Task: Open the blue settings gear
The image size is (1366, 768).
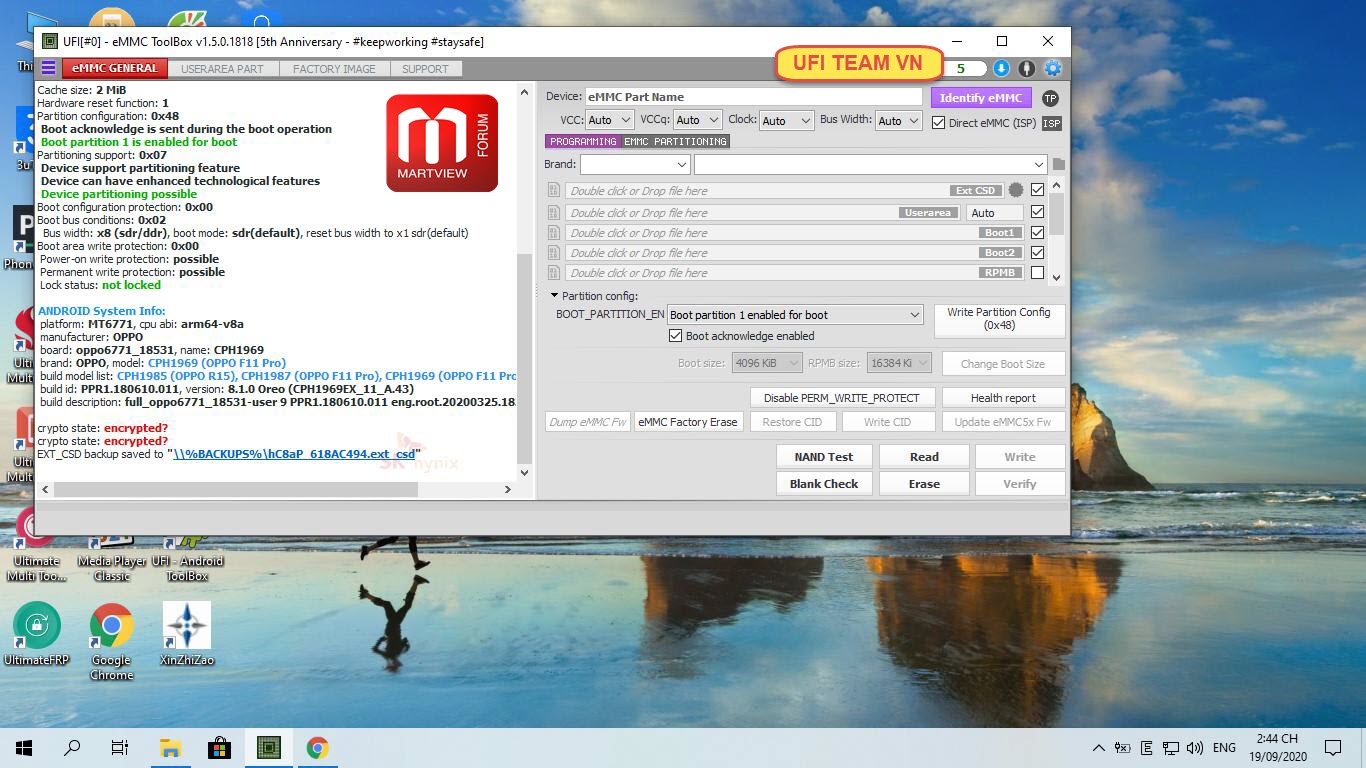Action: (x=1053, y=68)
